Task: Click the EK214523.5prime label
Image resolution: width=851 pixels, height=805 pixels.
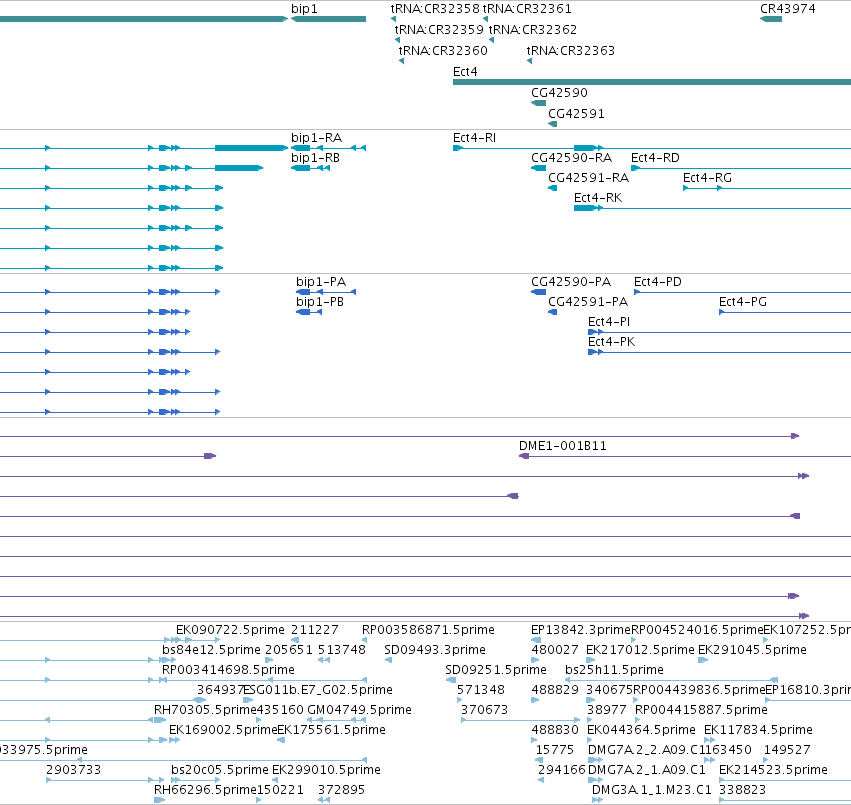Action: [x=773, y=770]
